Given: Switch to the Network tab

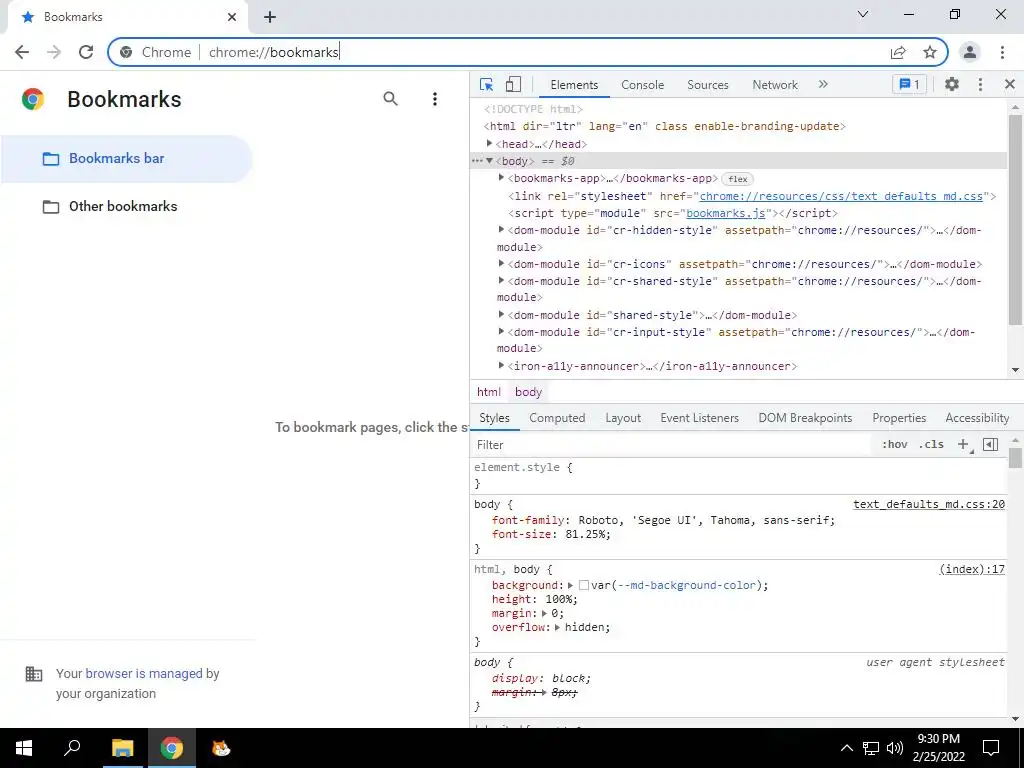Looking at the screenshot, I should pyautogui.click(x=775, y=85).
